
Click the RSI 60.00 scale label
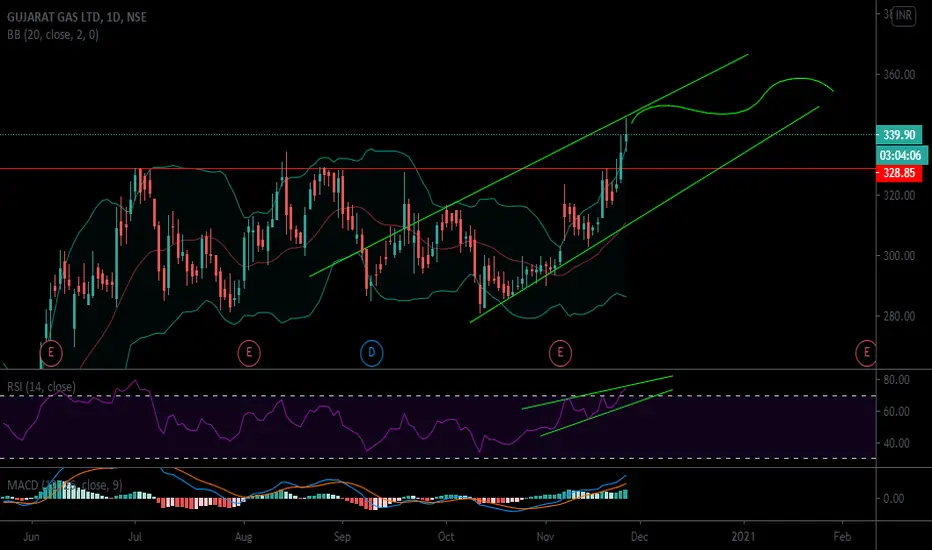(896, 411)
